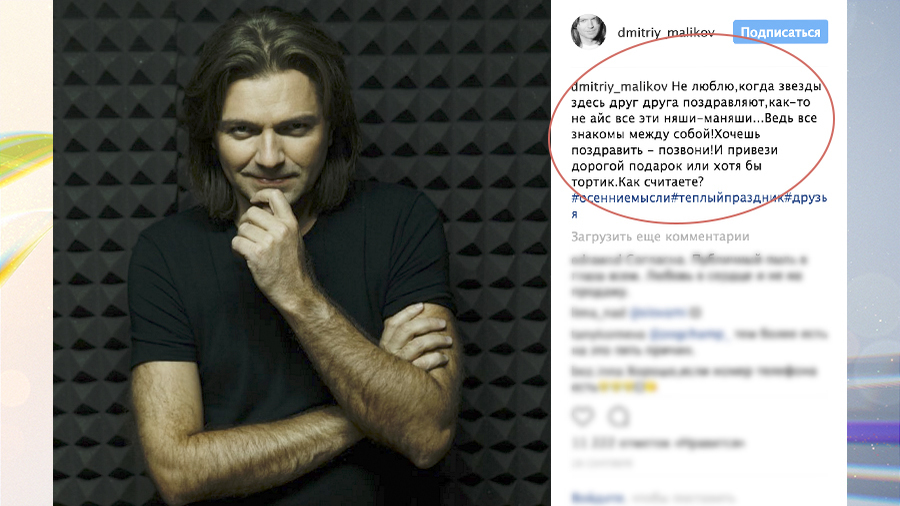
Task: Open the #осенниемысли hashtag
Action: pyautogui.click(x=621, y=198)
